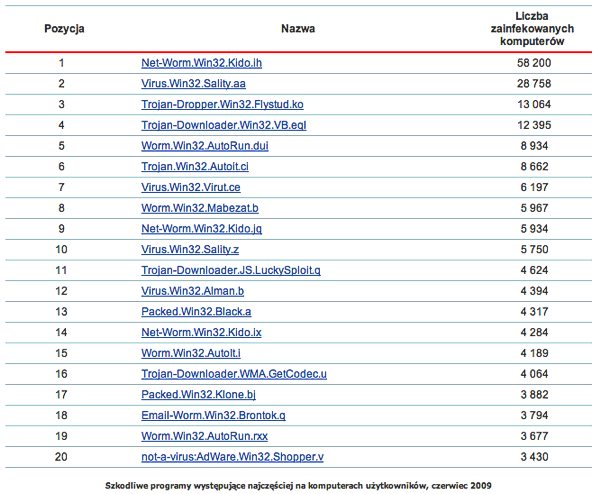Viewport: 600px width, 494px height.
Task: Select the value 3 882
Action: point(534,395)
